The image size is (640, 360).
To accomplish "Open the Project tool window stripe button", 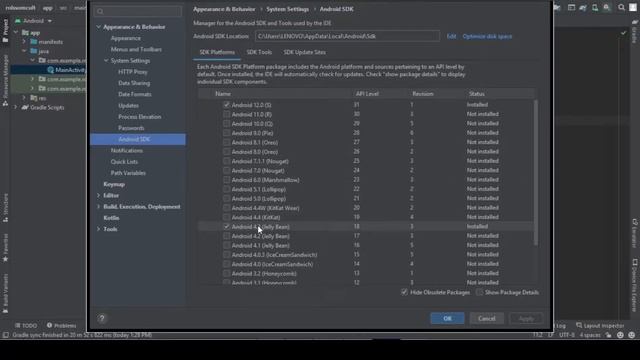I will pos(5,31).
